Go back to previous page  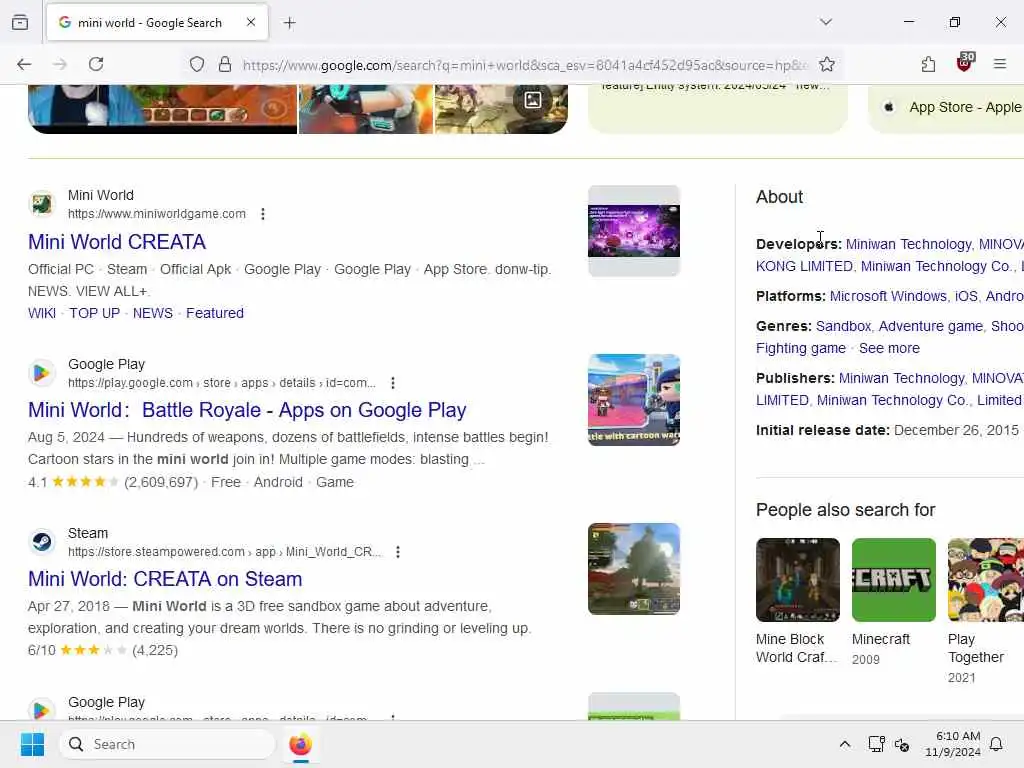point(24,64)
